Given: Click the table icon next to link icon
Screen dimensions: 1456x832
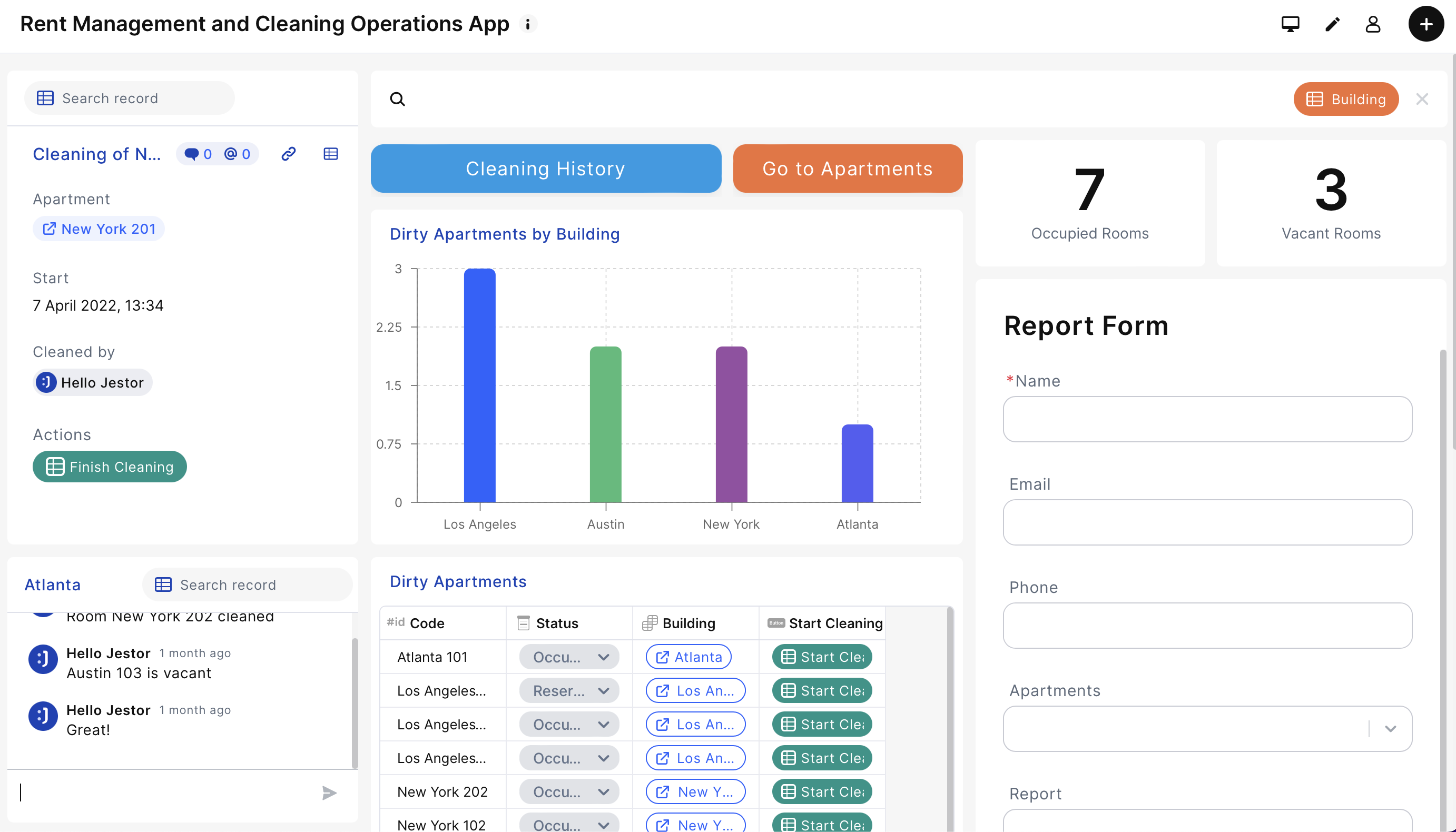Looking at the screenshot, I should click(330, 154).
